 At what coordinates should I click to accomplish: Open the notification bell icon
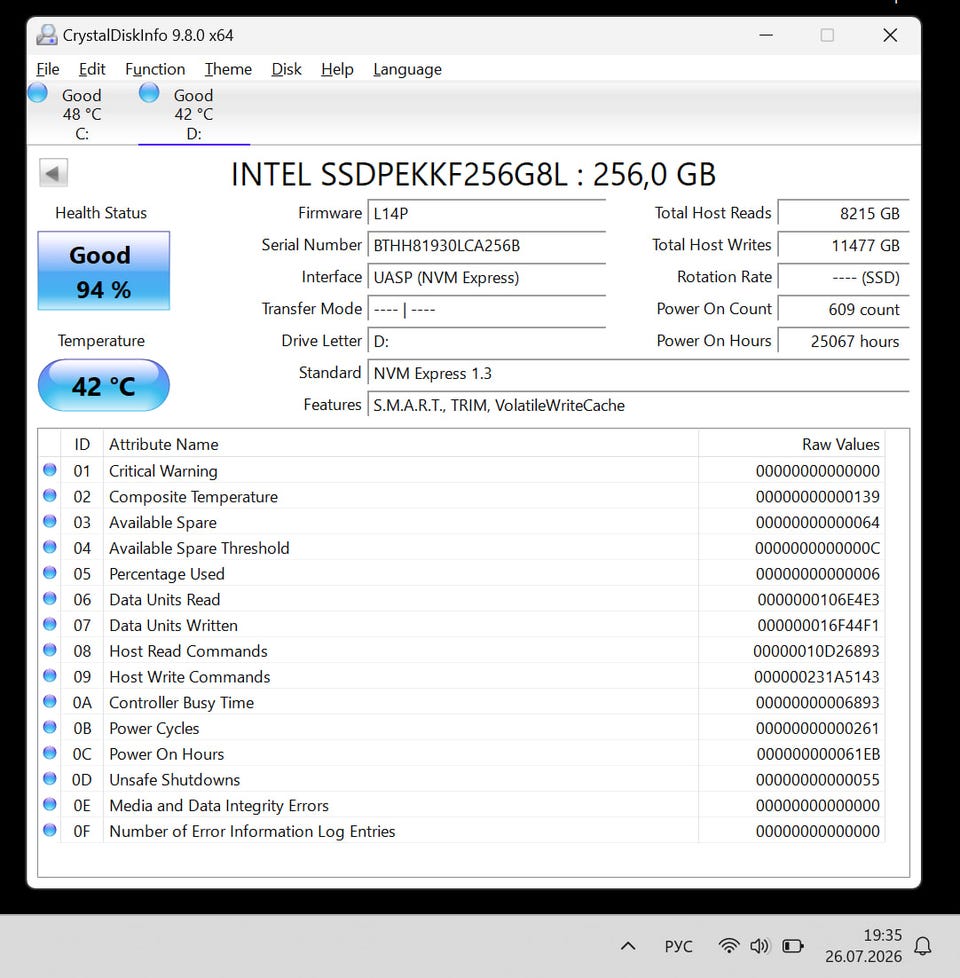coord(923,946)
